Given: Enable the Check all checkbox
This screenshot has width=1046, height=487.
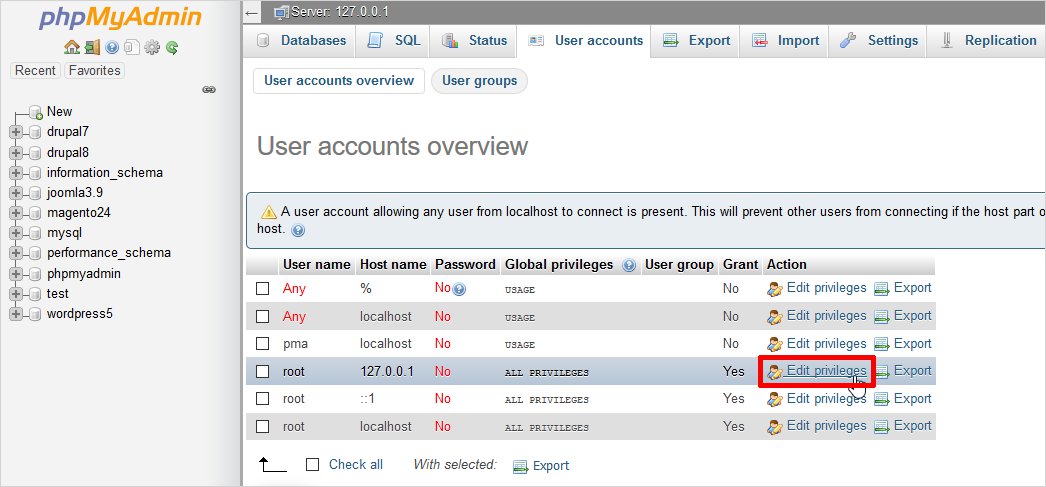Looking at the screenshot, I should pos(313,465).
